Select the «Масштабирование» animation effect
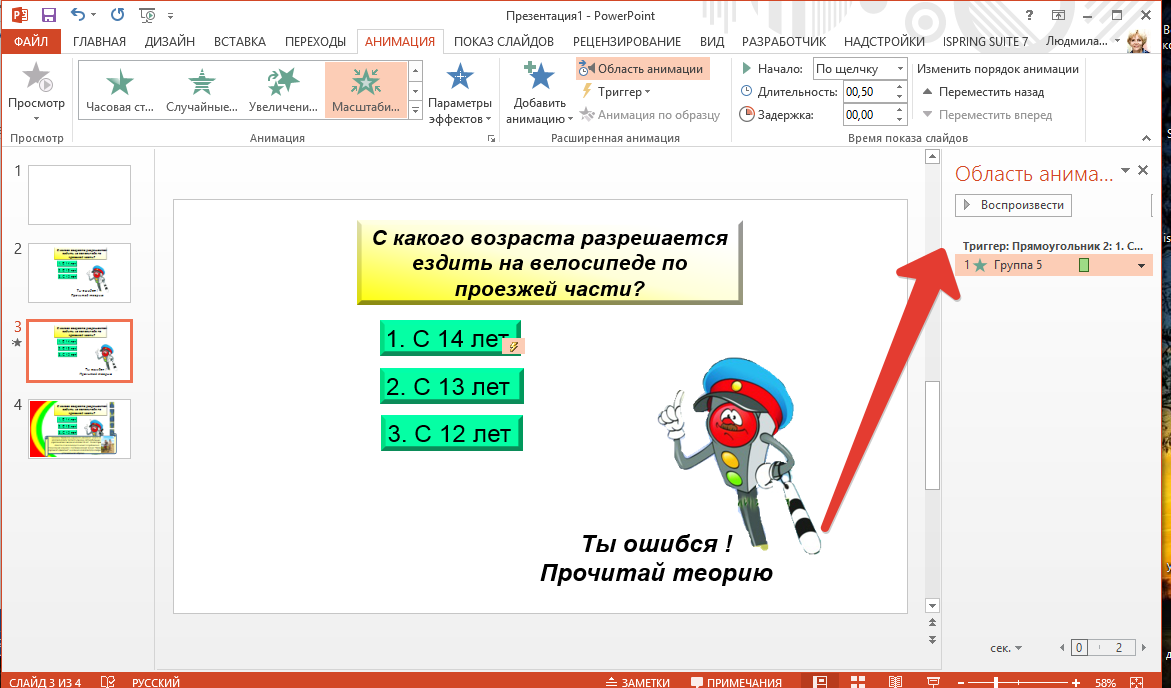This screenshot has width=1171, height=688. click(x=365, y=88)
